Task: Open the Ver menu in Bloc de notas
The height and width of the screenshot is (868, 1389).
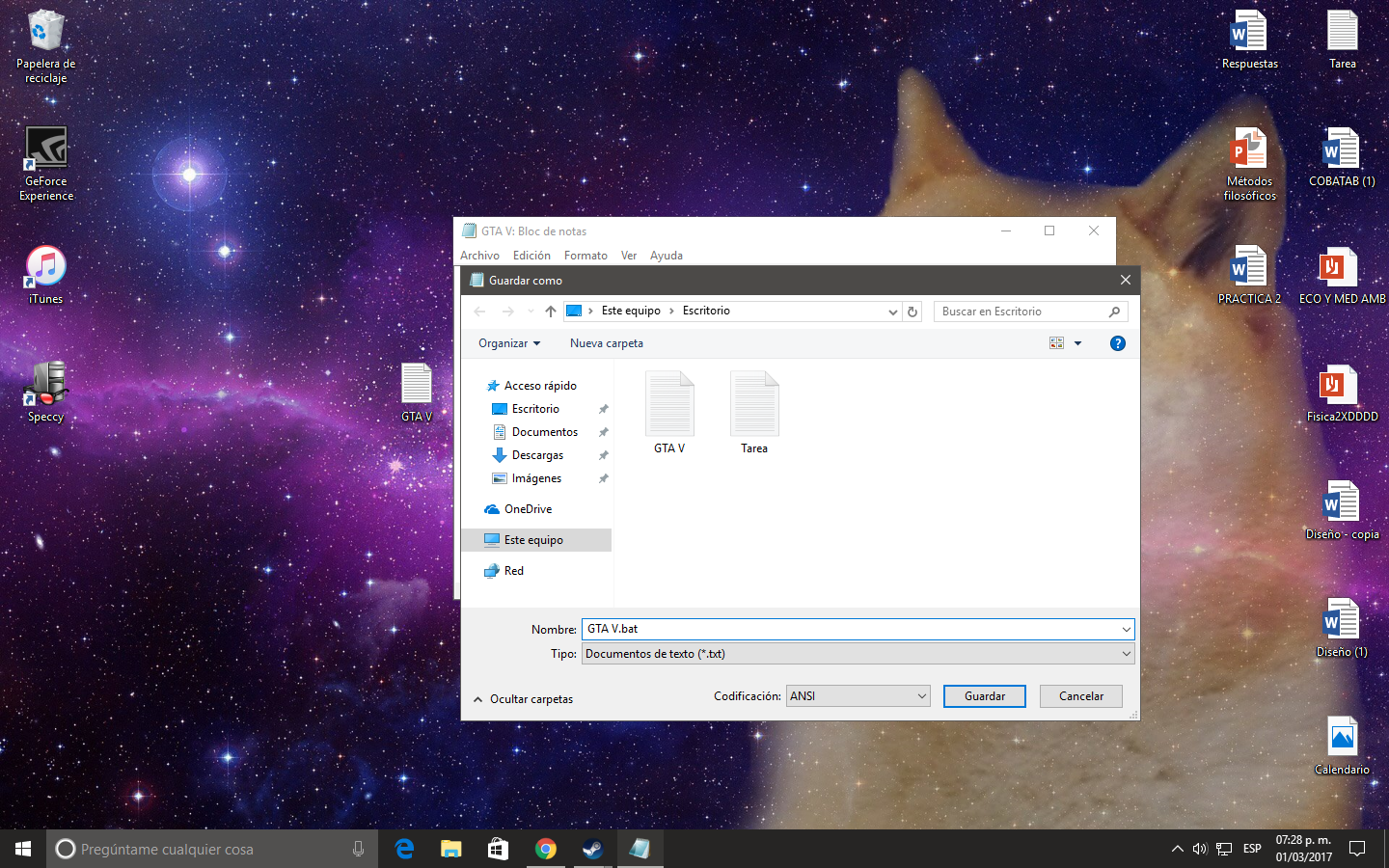Action: [629, 256]
